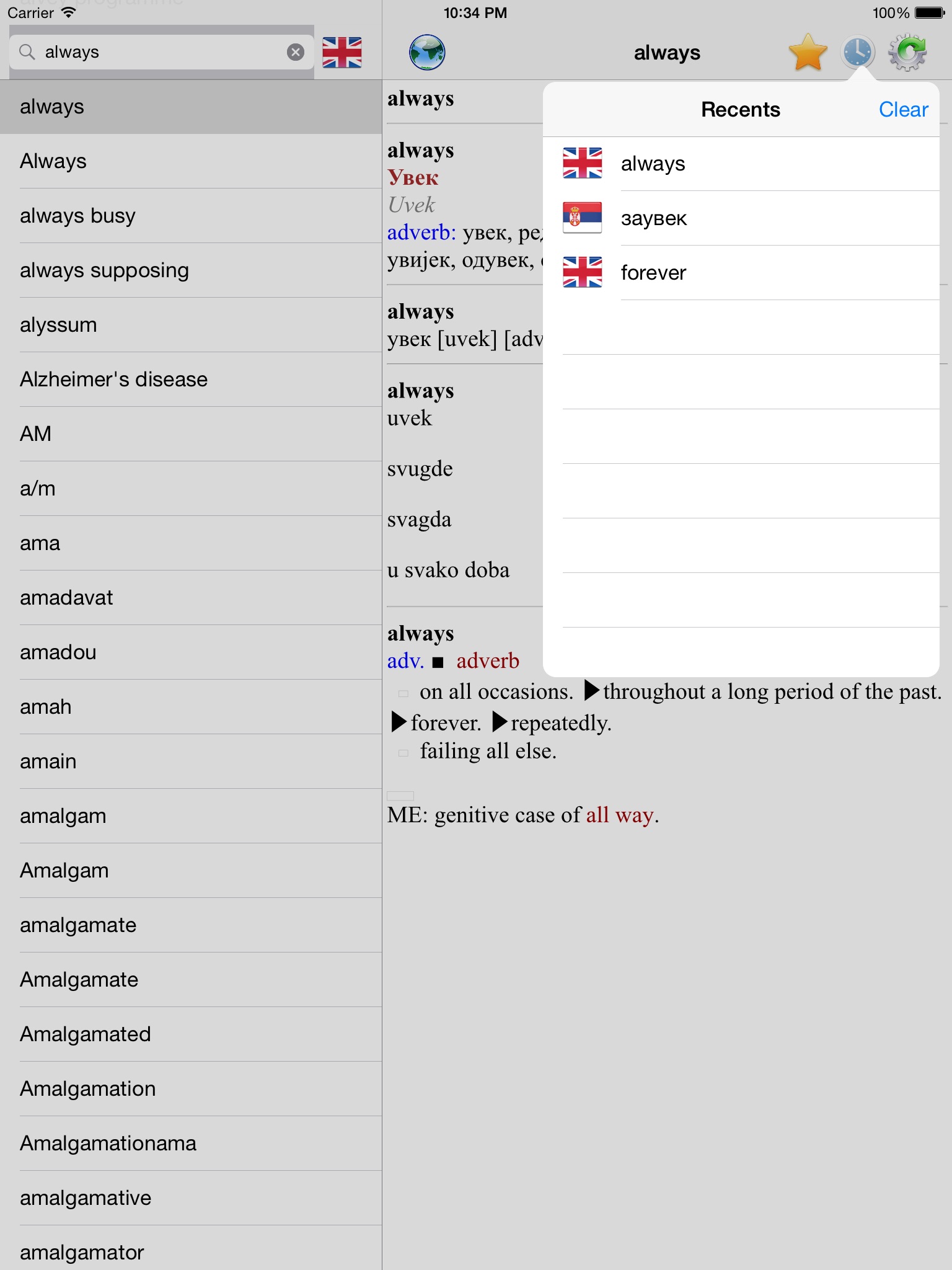Click the Recents popover title
This screenshot has height=1270, width=952.
coord(741,109)
